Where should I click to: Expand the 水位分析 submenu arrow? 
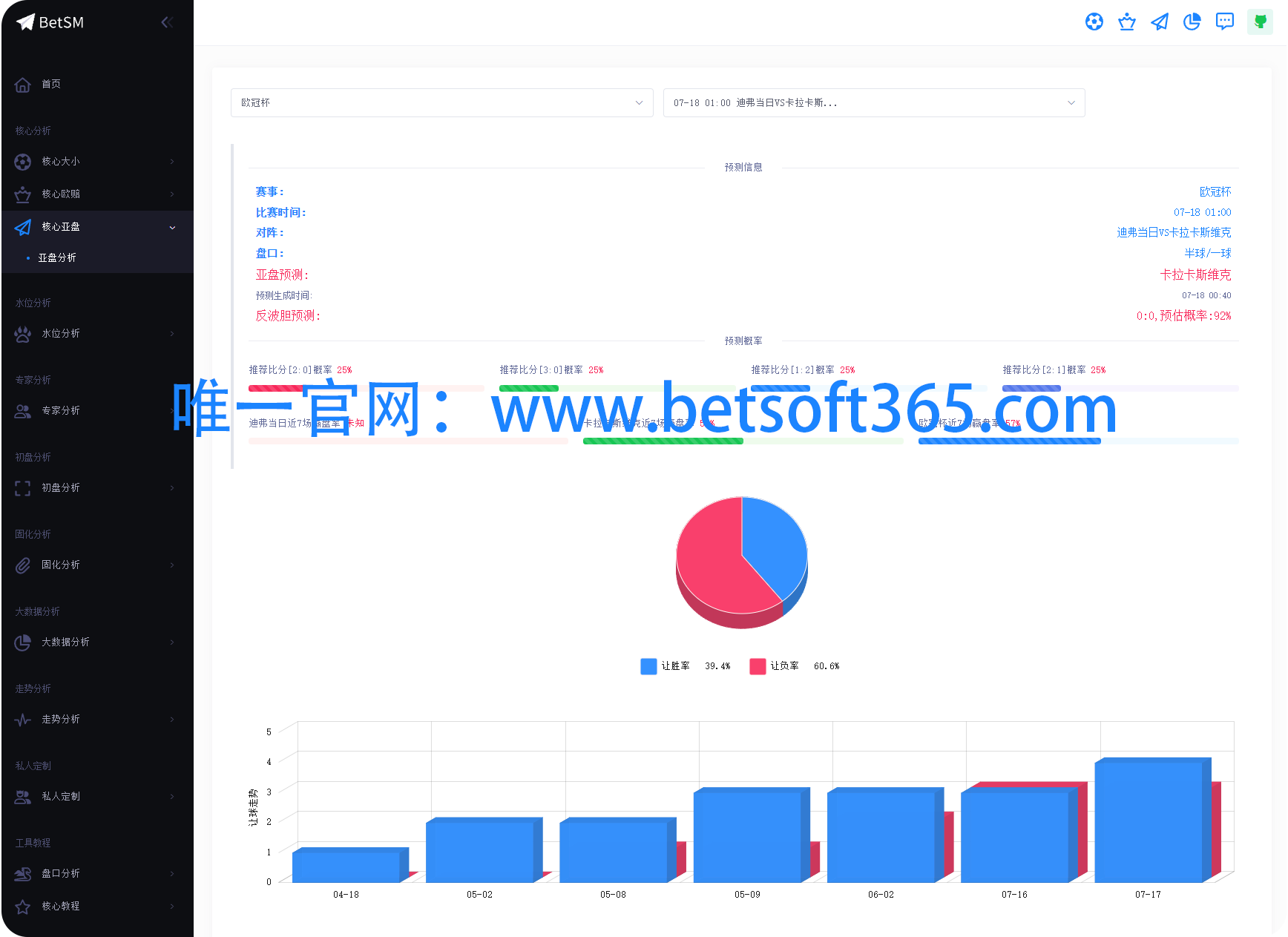click(x=172, y=334)
